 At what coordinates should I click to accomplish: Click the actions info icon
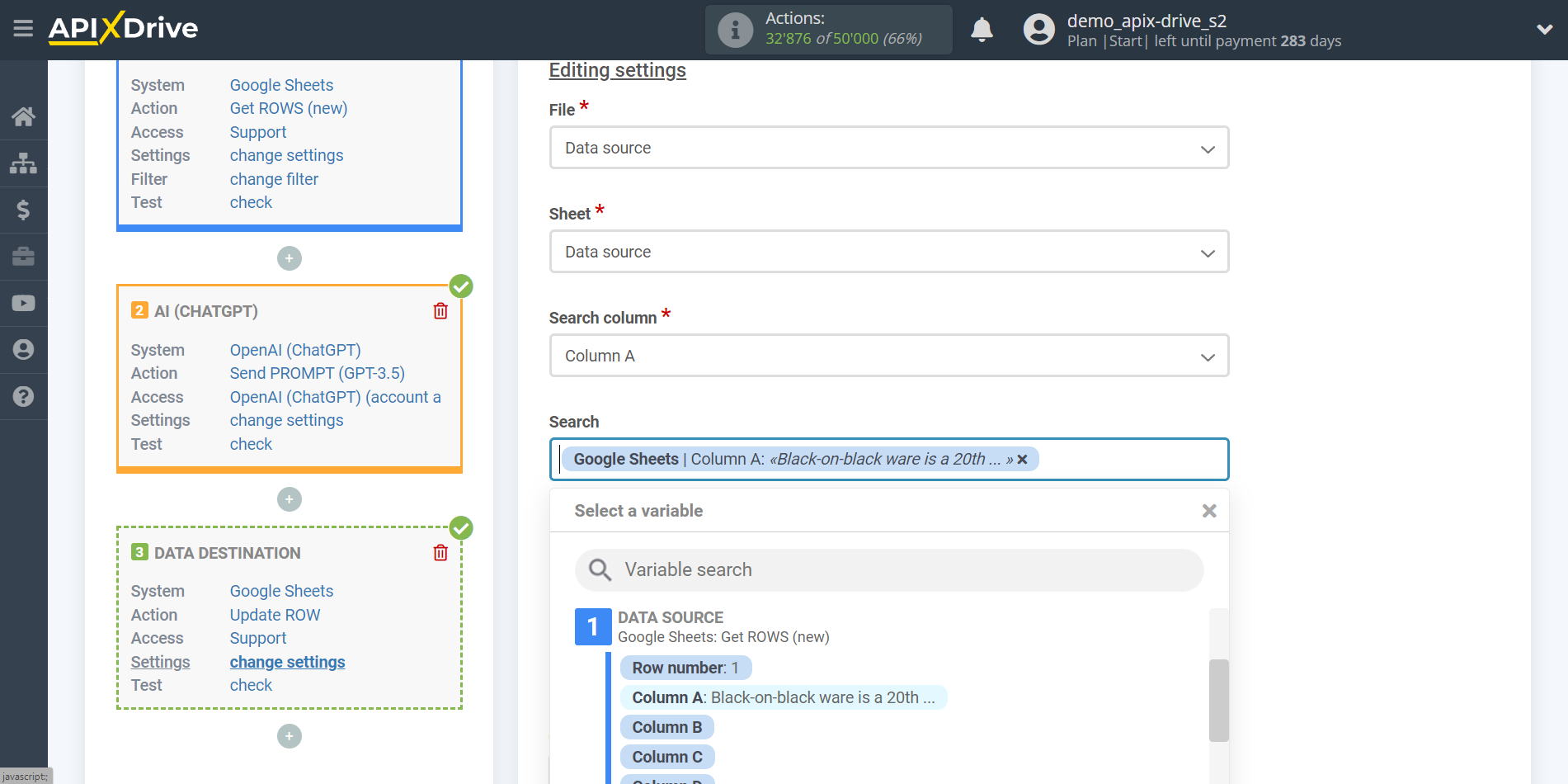(735, 30)
